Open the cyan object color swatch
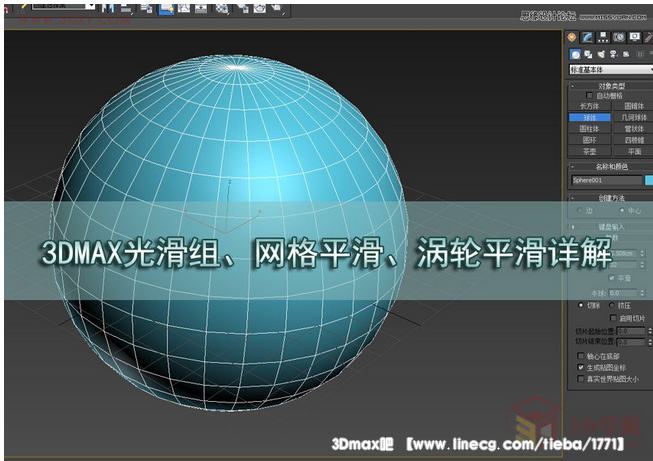The height and width of the screenshot is (461, 653). tap(649, 180)
